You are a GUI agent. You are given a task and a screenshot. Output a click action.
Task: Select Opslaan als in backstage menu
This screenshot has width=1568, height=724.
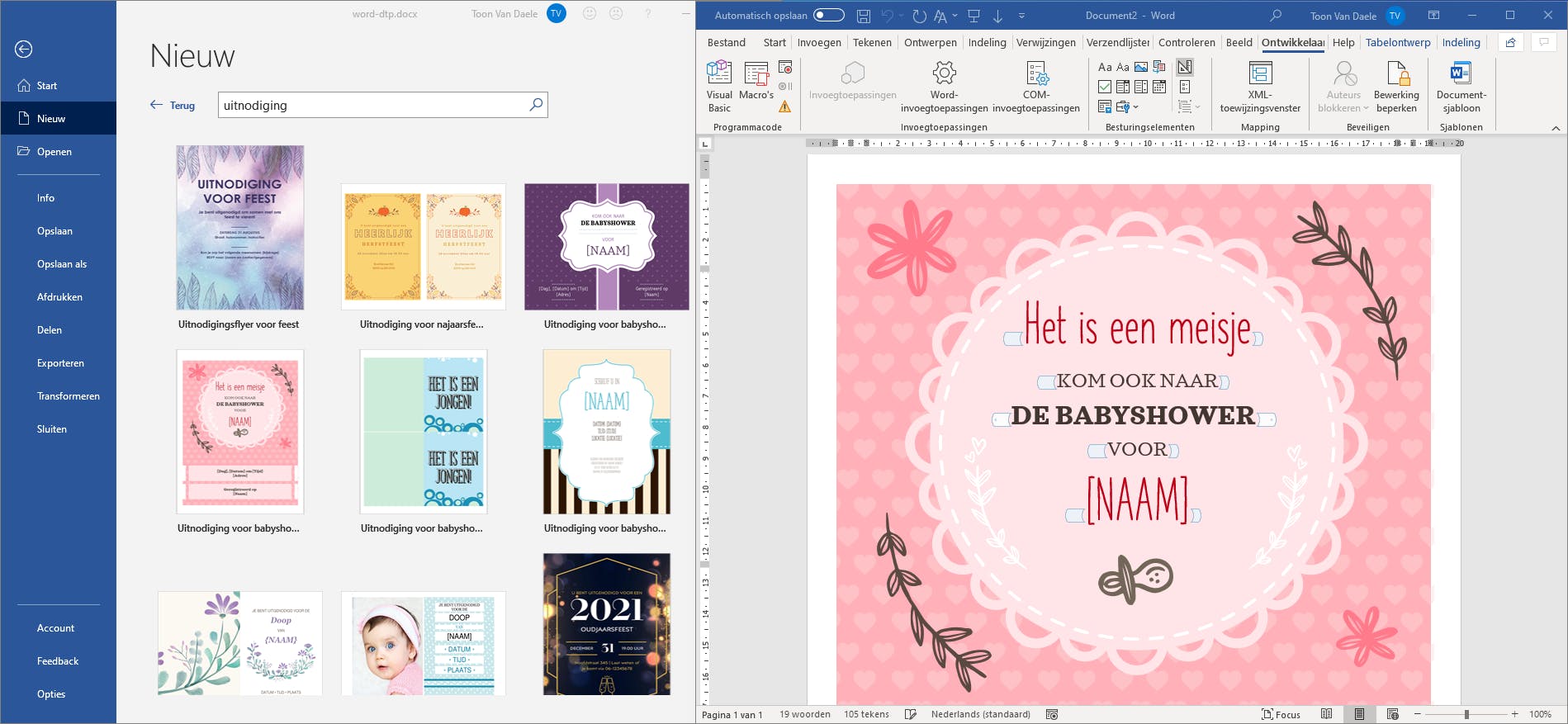click(x=62, y=264)
